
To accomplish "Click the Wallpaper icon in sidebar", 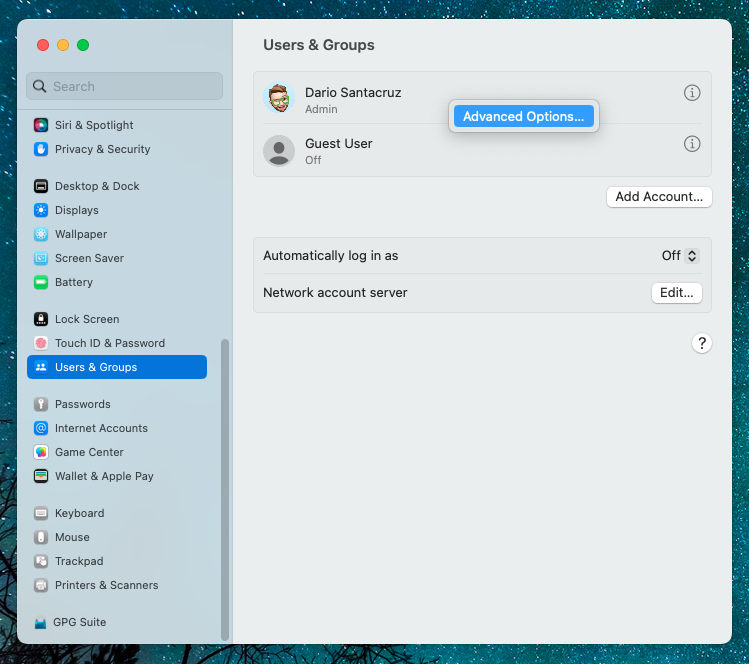I will (41, 234).
